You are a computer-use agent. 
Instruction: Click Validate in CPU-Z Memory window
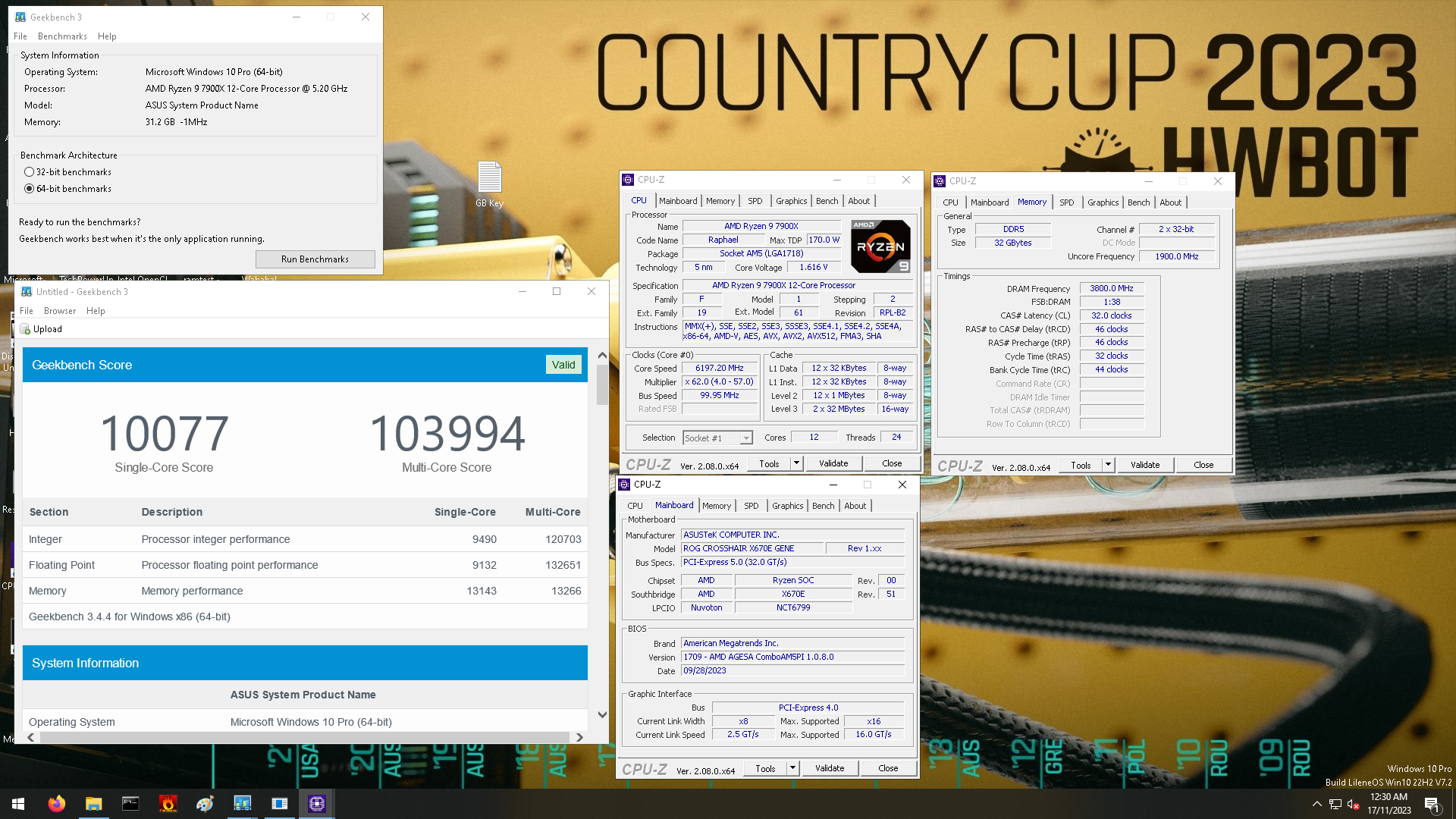[x=1144, y=465]
